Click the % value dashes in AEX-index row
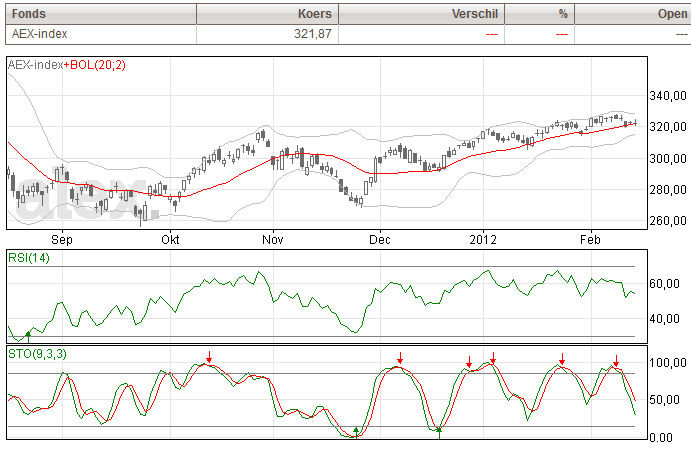691x449 pixels. pos(562,34)
